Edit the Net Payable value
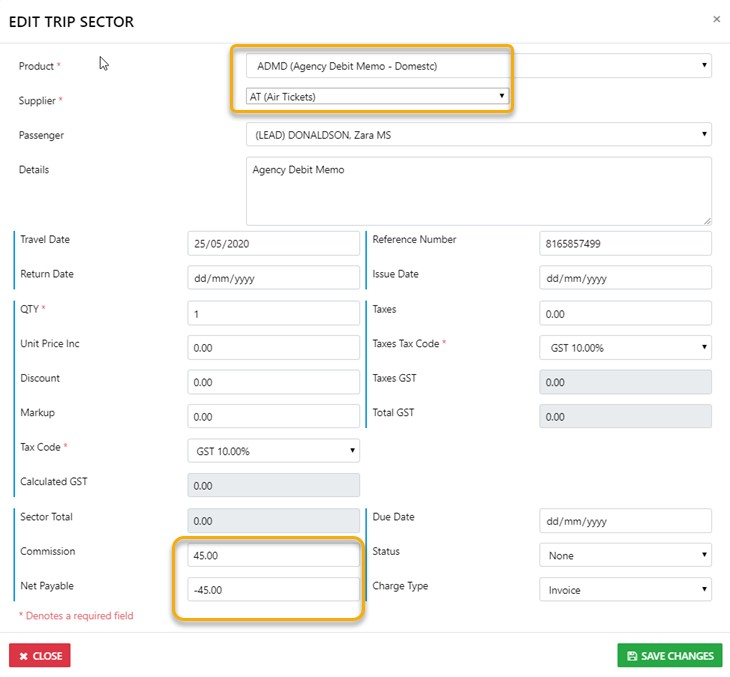This screenshot has height=677, width=730. click(x=273, y=589)
